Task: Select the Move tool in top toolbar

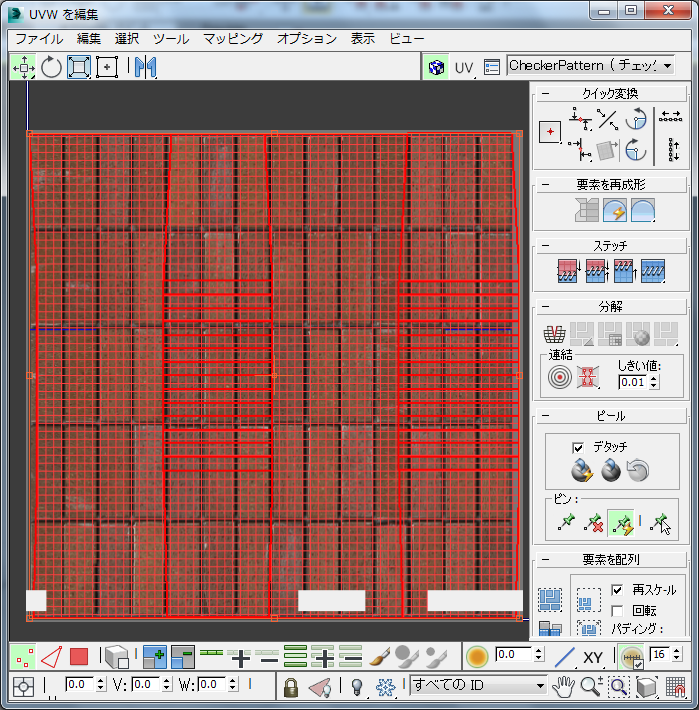Action: pyautogui.click(x=24, y=67)
